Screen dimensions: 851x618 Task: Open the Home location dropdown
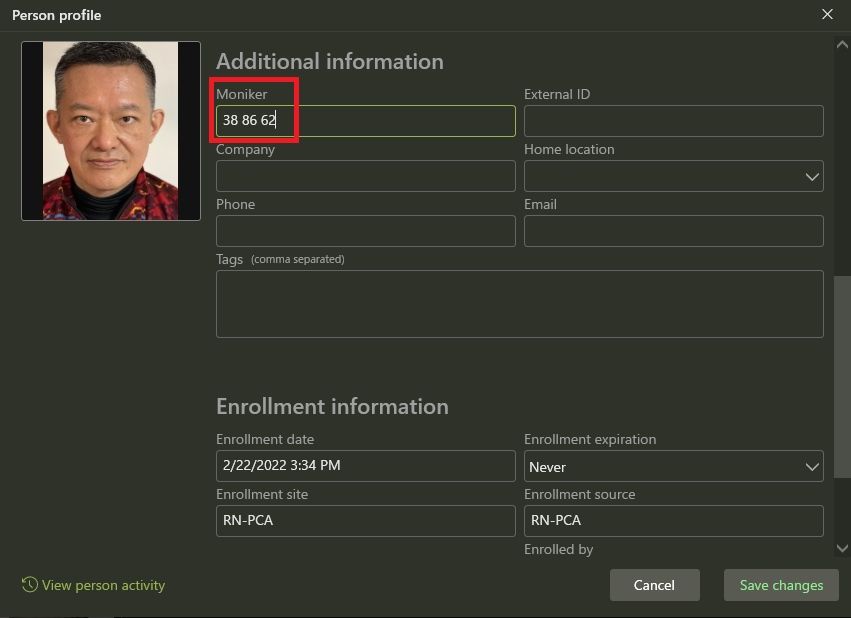pos(673,176)
